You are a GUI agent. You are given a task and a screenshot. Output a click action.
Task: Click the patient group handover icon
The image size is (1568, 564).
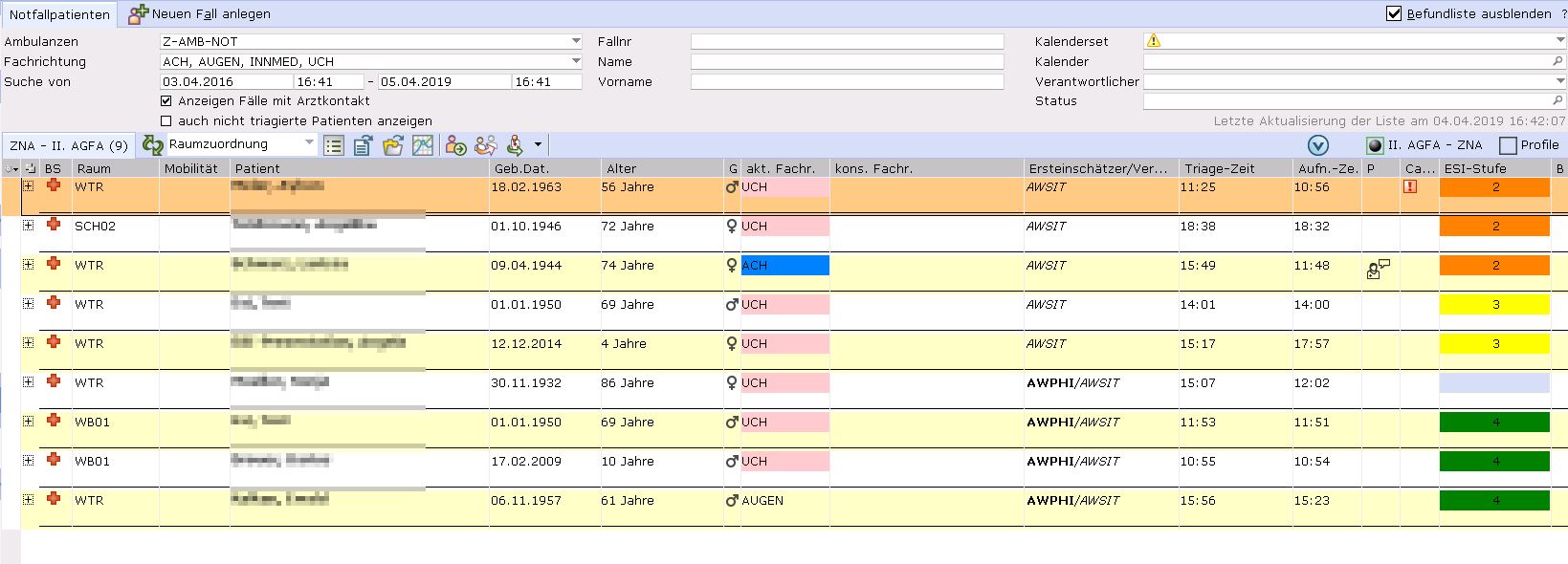click(486, 145)
